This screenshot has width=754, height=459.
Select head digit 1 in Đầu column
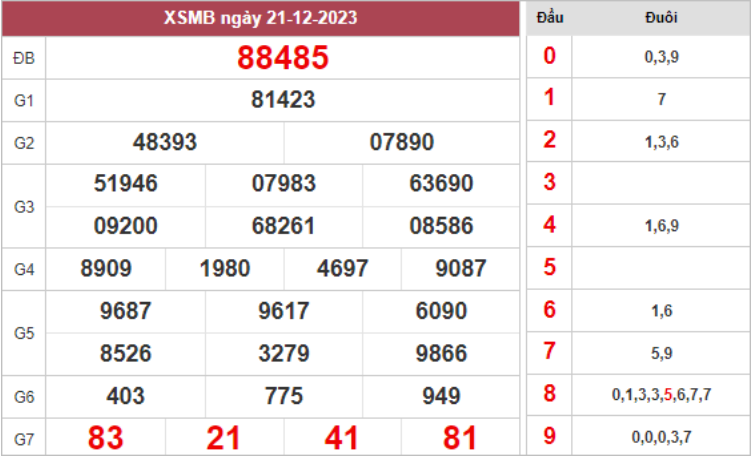[x=550, y=97]
